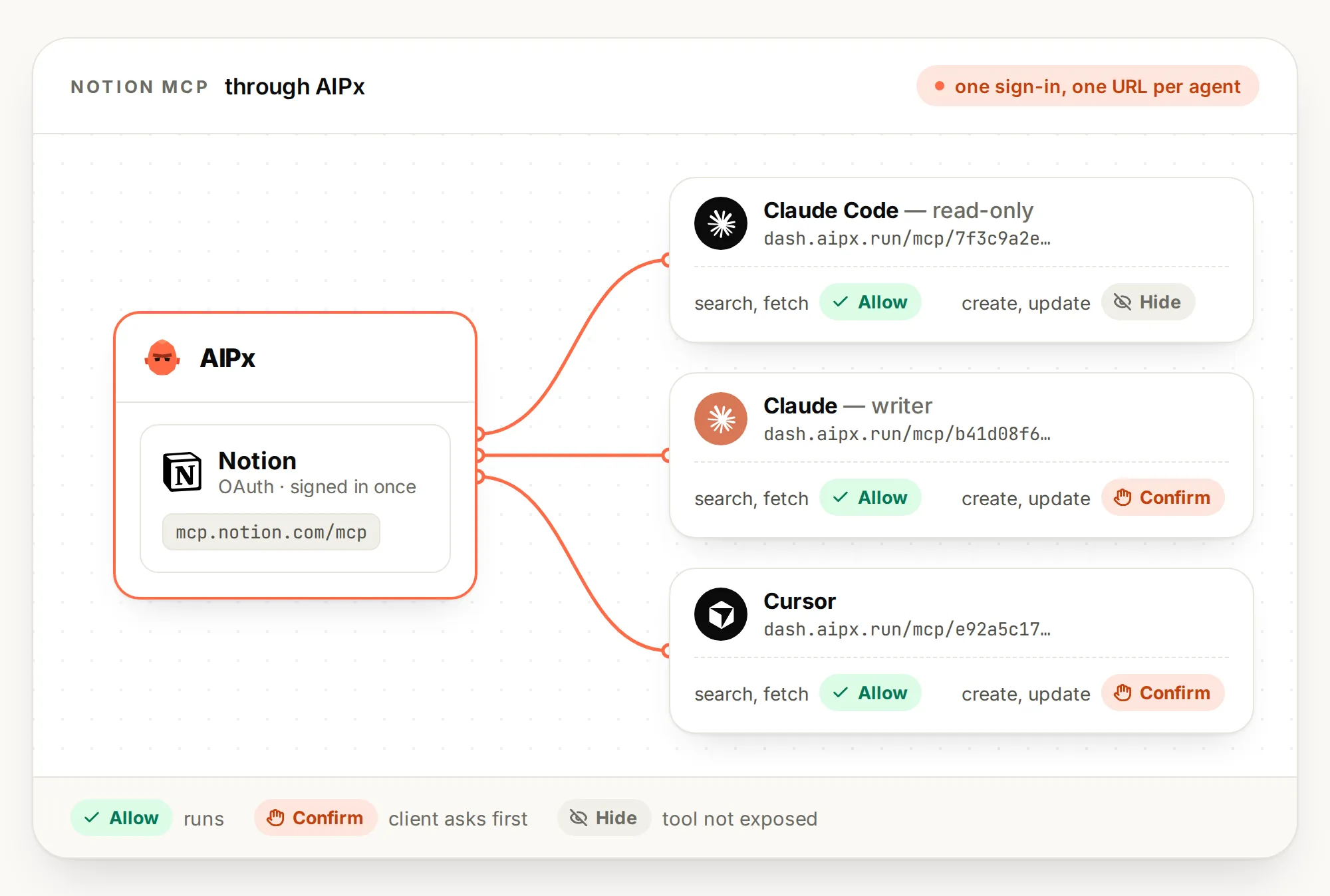
Task: Click the Allow legend badge in footer
Action: (x=122, y=818)
